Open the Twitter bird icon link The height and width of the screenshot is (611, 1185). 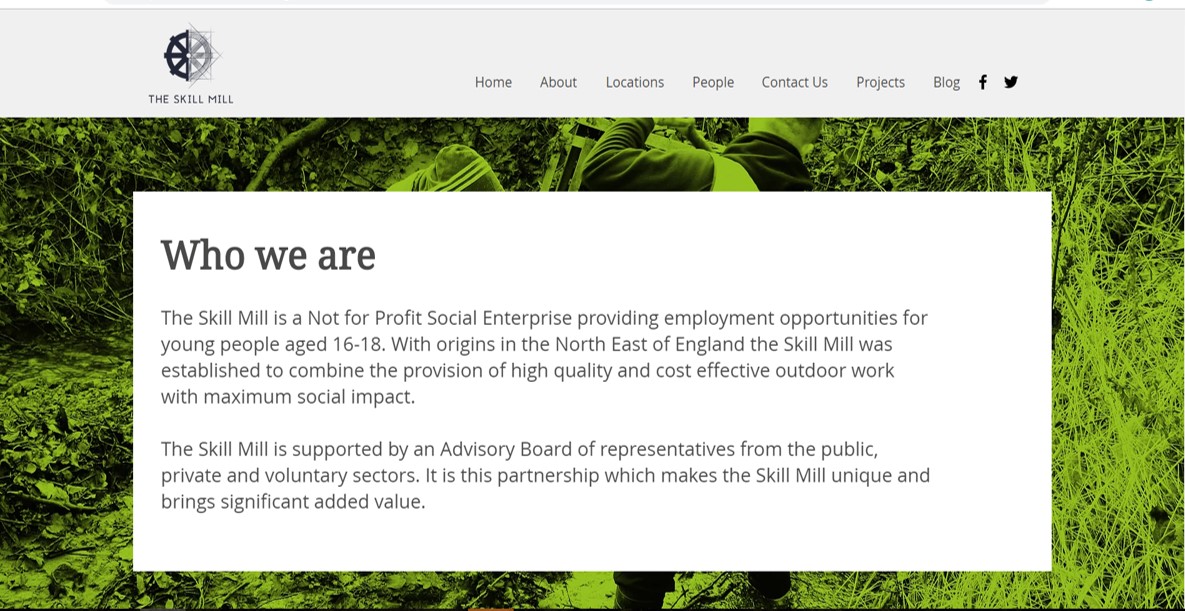click(x=1010, y=82)
